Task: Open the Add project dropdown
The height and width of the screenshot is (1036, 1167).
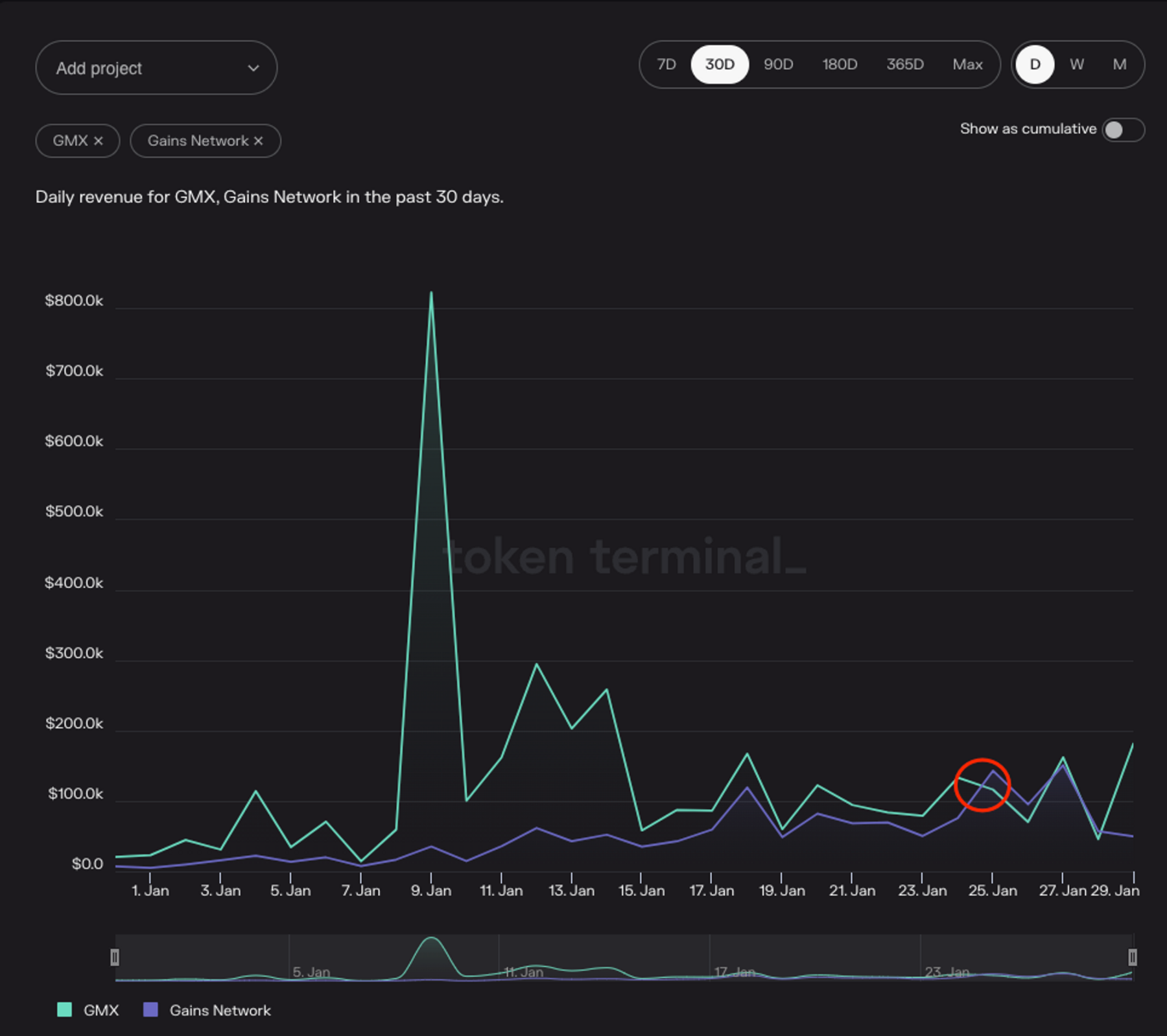Action: 156,68
